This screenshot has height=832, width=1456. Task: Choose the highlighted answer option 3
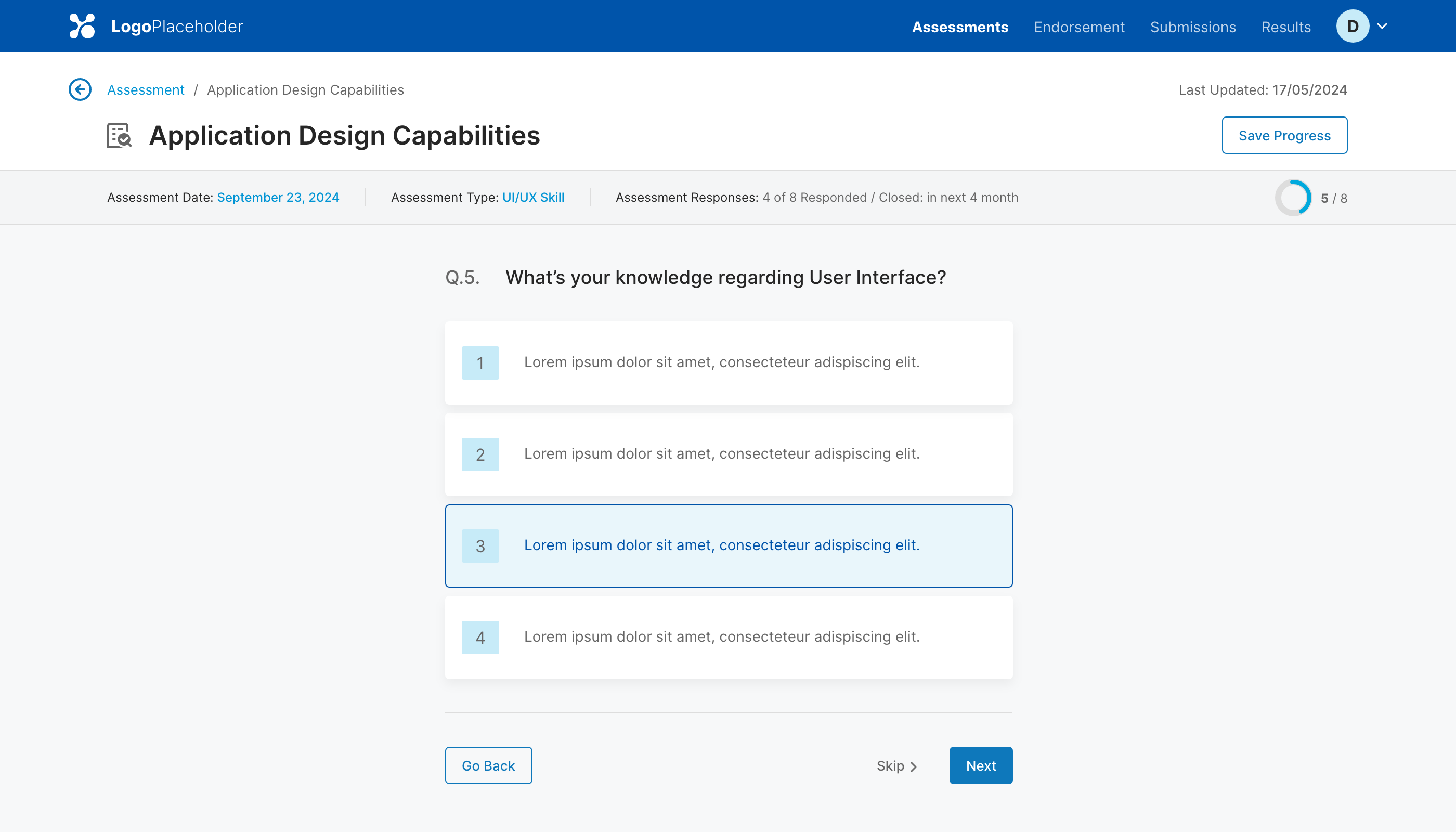click(729, 545)
